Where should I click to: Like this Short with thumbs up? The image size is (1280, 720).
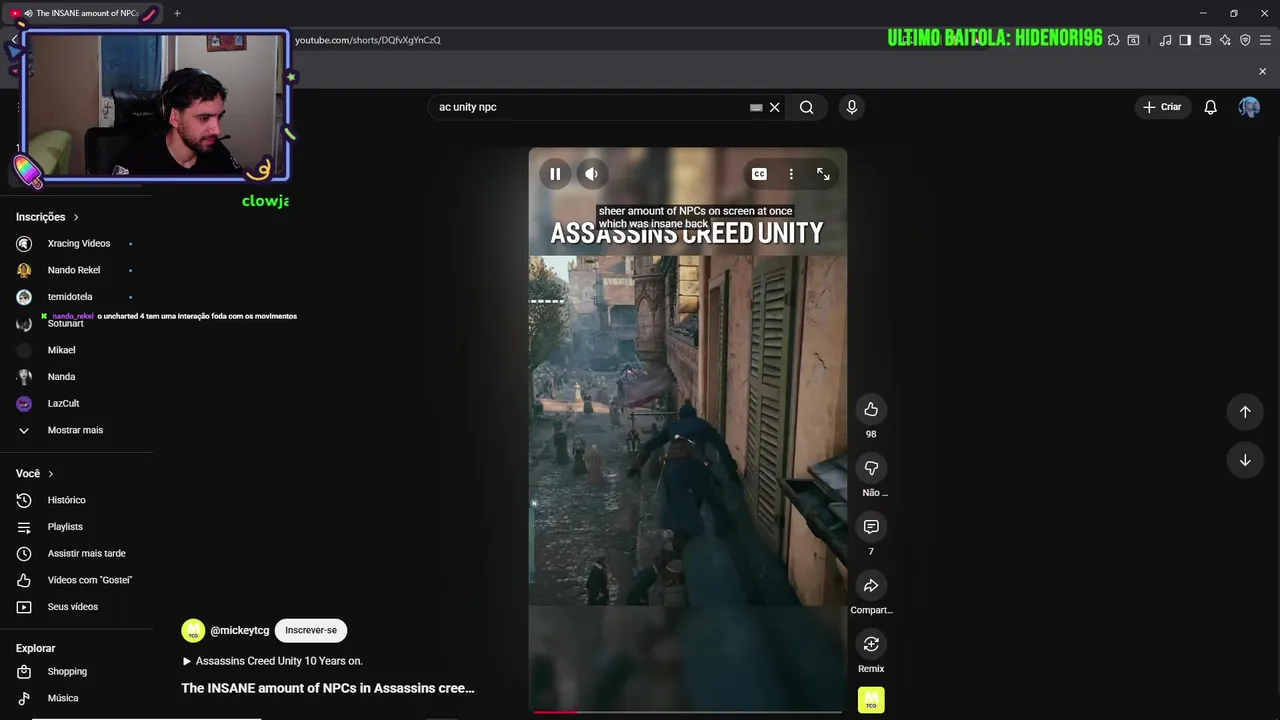(871, 409)
